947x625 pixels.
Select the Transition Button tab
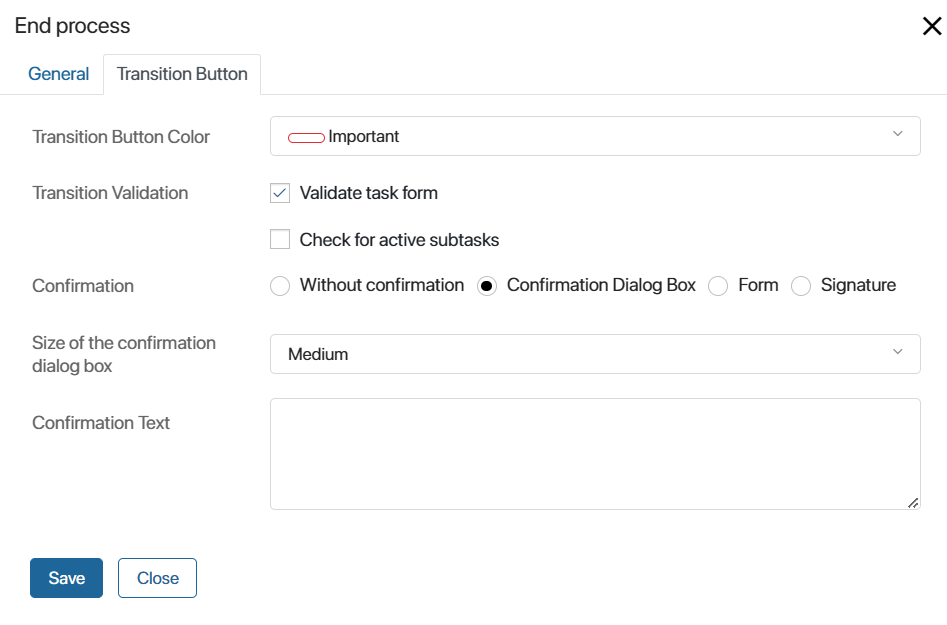coord(182,74)
